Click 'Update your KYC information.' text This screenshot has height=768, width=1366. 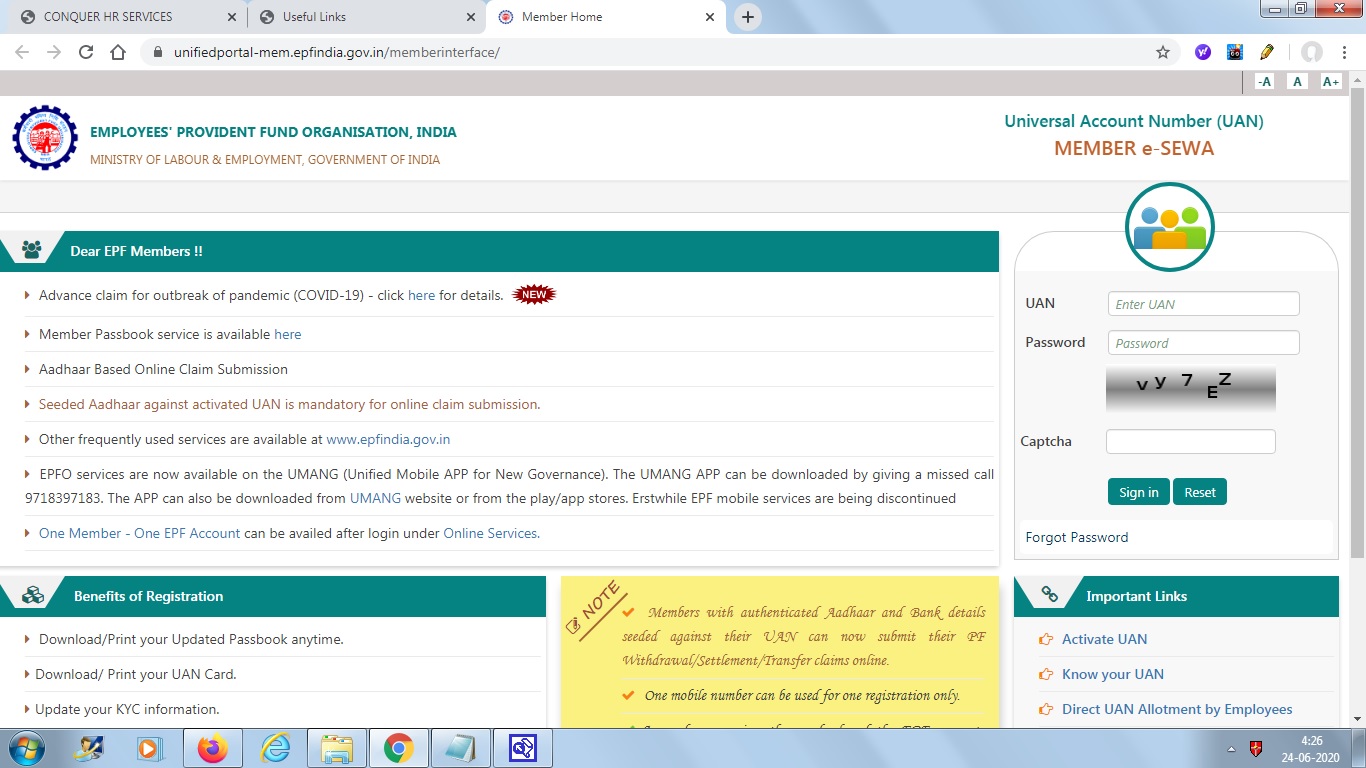tap(127, 709)
